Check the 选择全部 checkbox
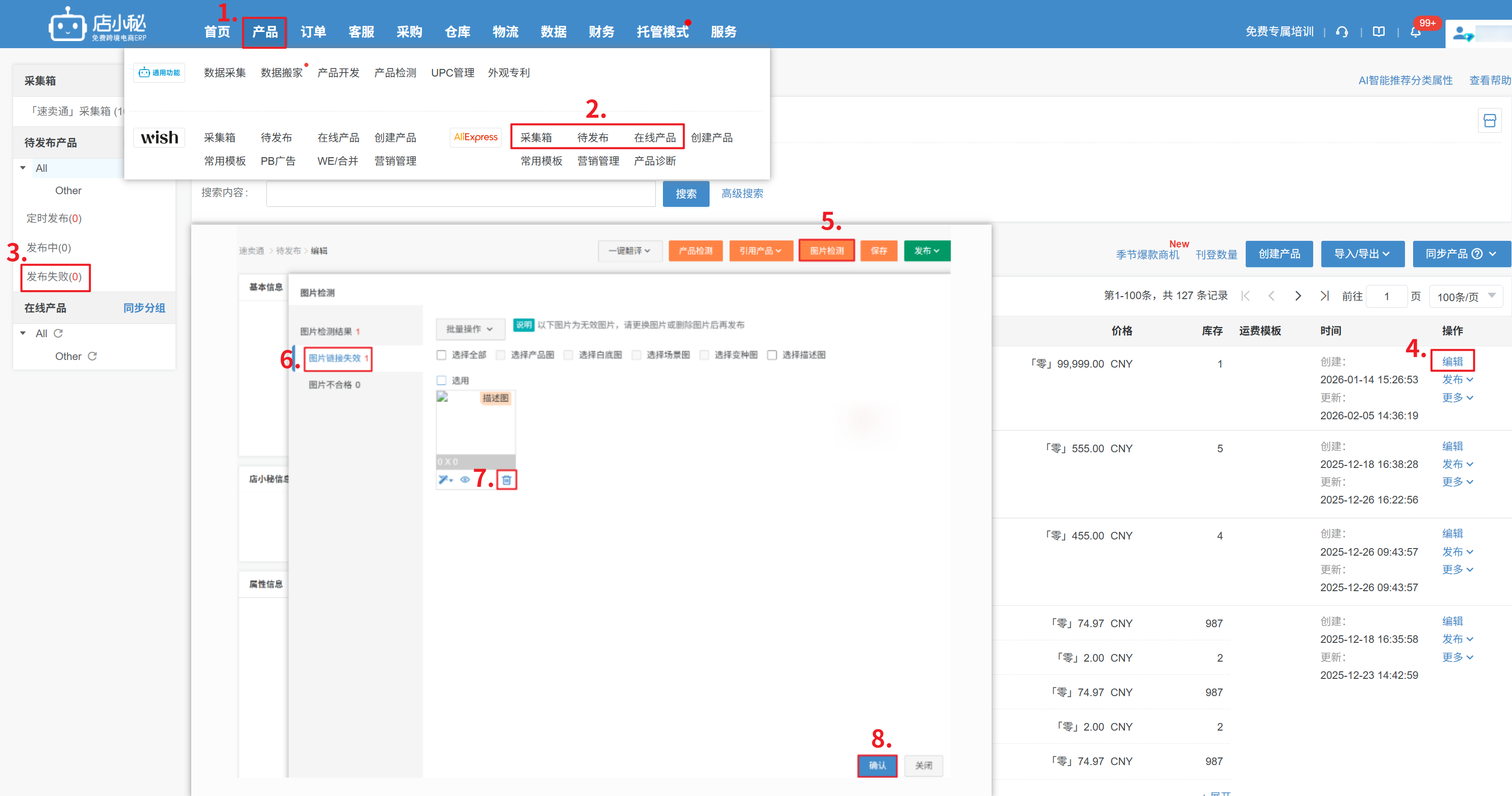The width and height of the screenshot is (1512, 796). click(441, 355)
